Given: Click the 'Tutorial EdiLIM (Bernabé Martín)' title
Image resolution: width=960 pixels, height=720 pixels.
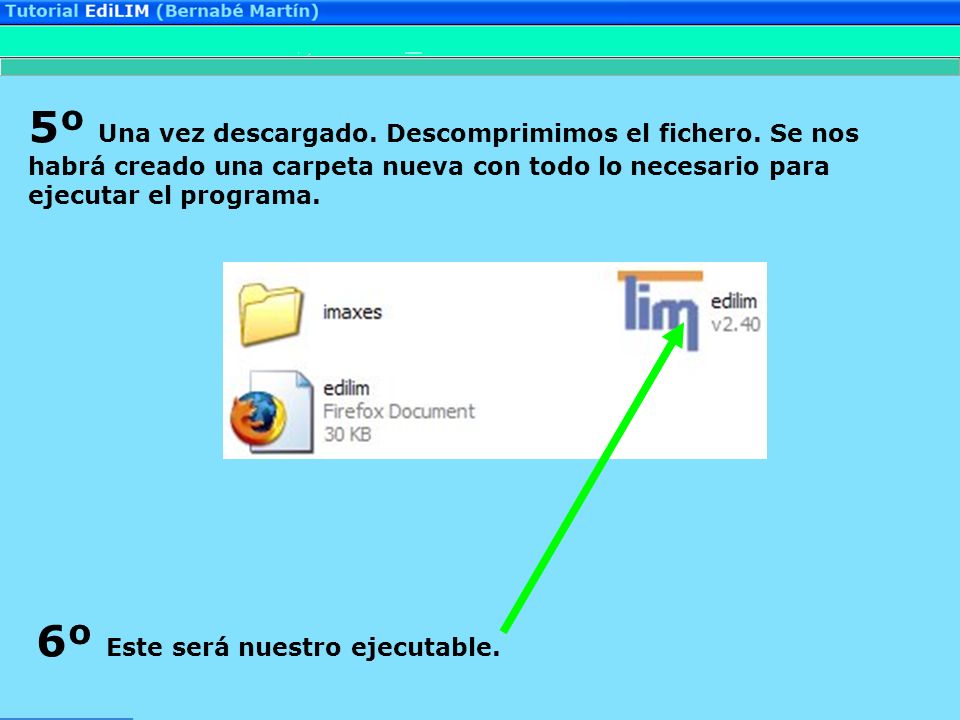Looking at the screenshot, I should click(x=162, y=11).
